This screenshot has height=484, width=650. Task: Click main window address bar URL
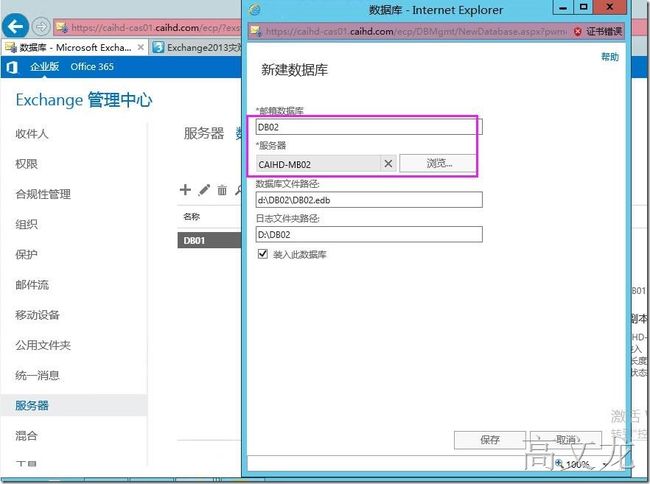pyautogui.click(x=155, y=28)
